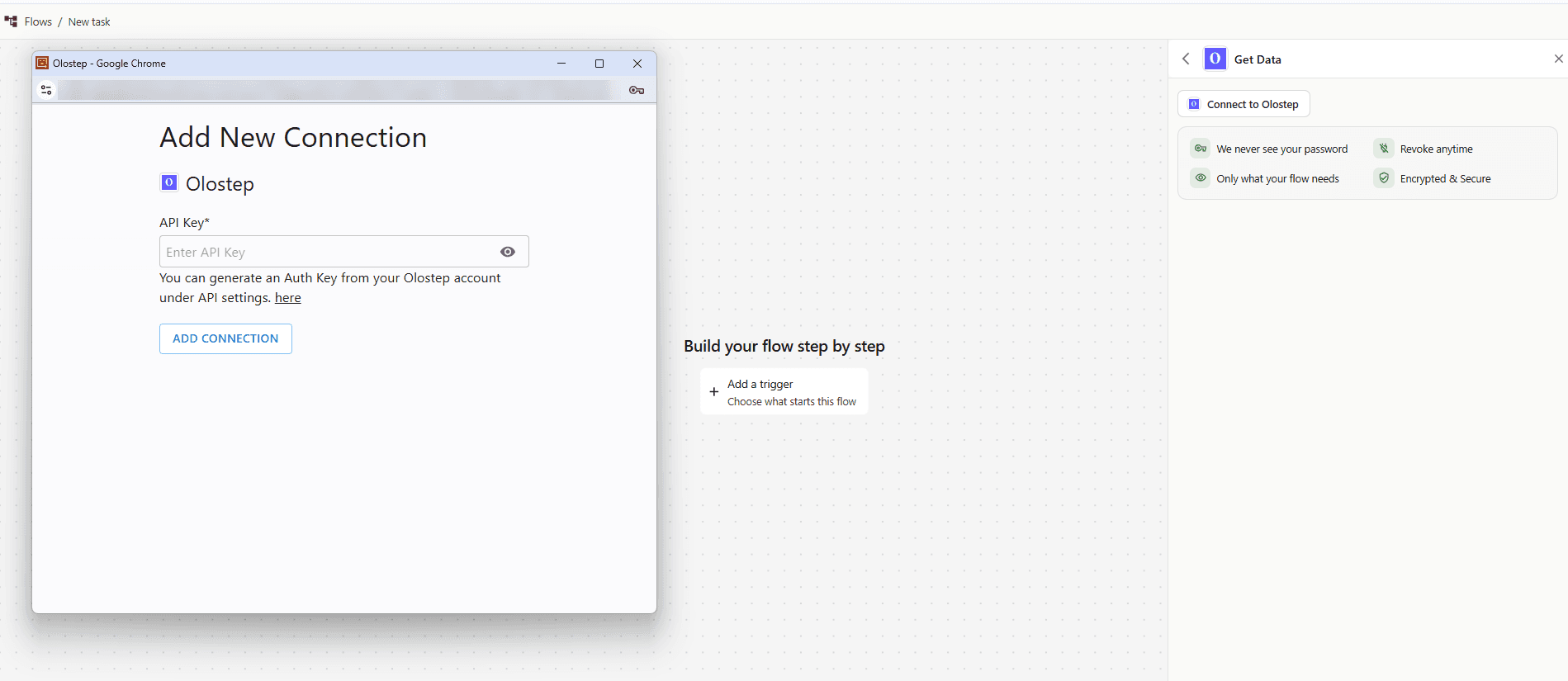
Task: Toggle API key visibility eye icon
Action: coord(508,252)
